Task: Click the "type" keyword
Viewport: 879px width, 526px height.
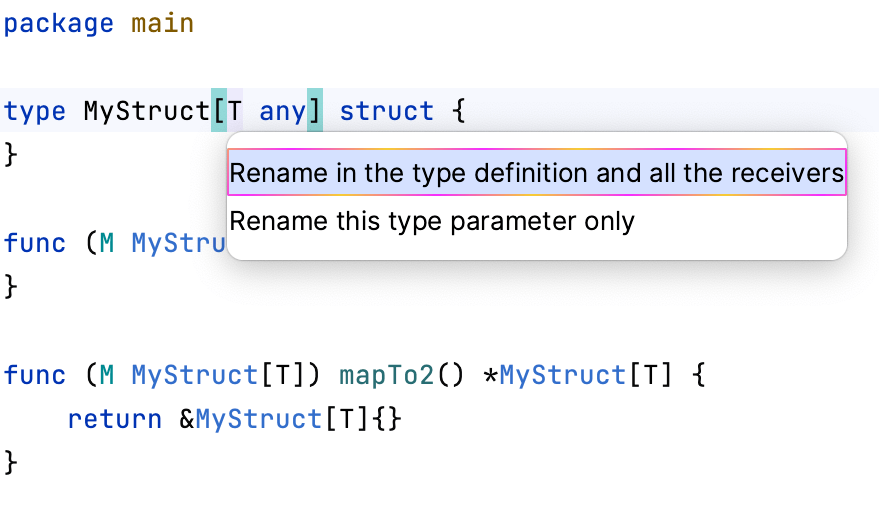Action: pos(35,111)
